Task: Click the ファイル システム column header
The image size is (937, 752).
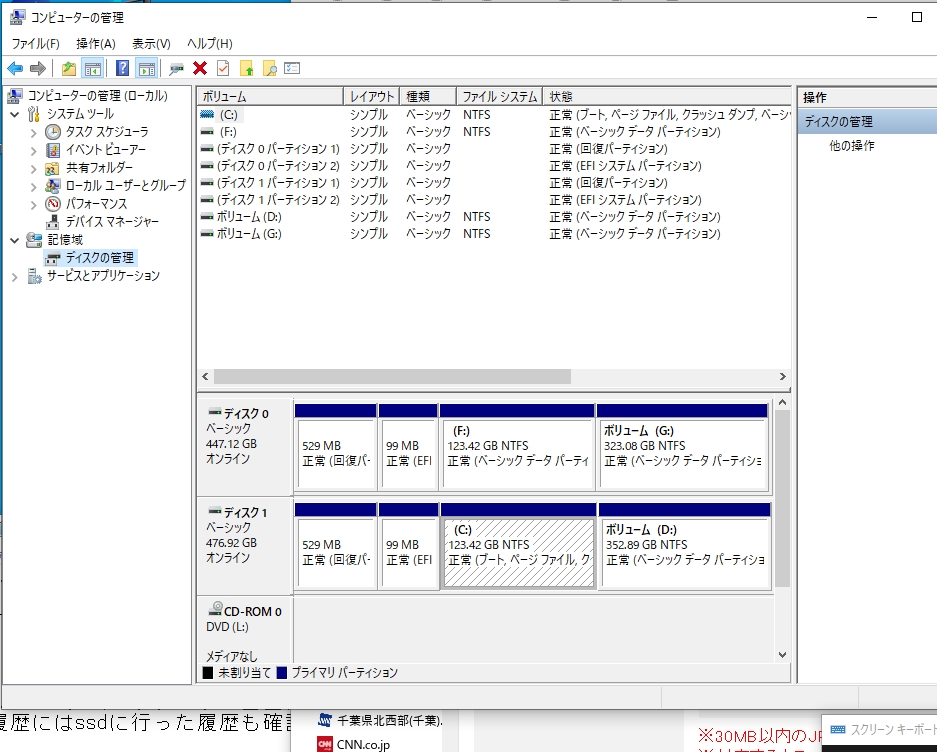Action: [500, 96]
